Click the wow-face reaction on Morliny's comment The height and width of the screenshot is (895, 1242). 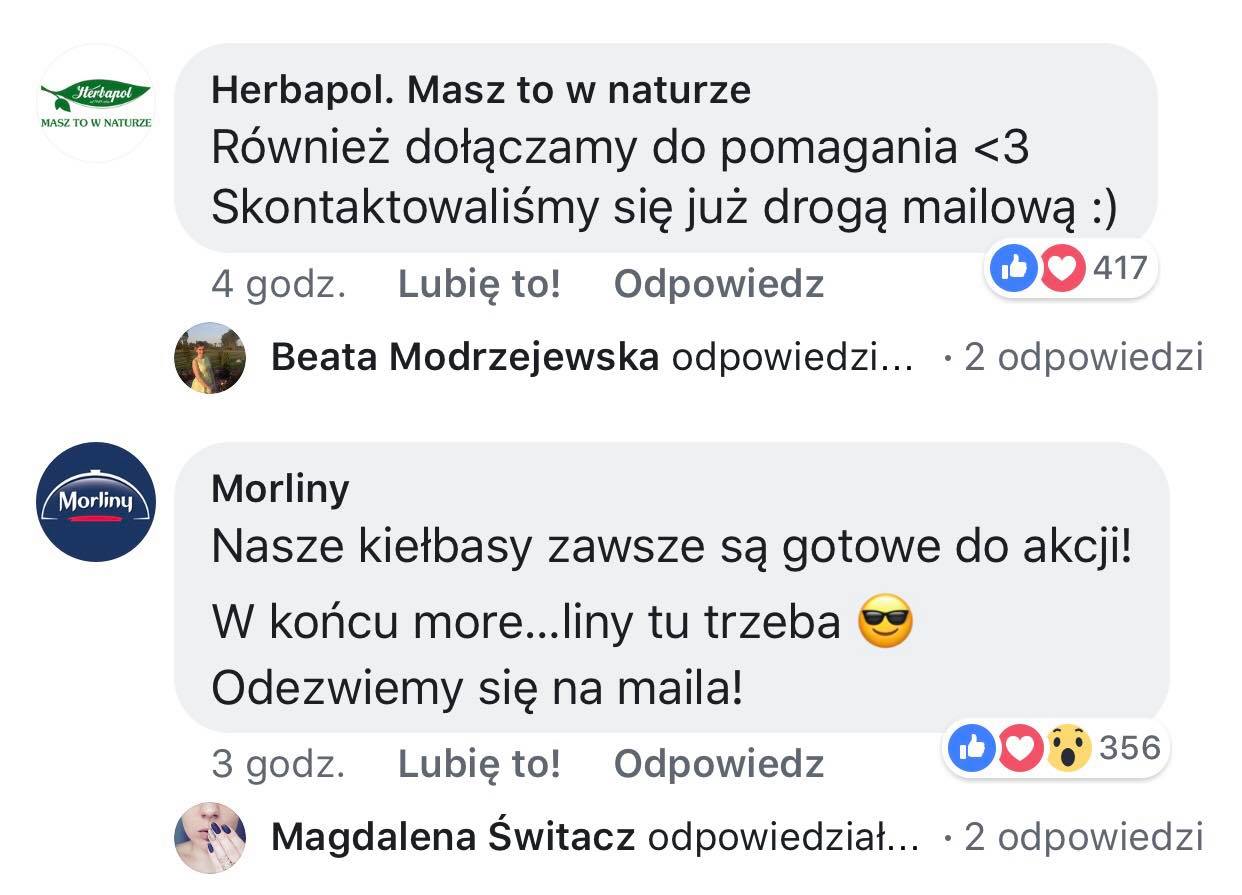(x=1068, y=748)
